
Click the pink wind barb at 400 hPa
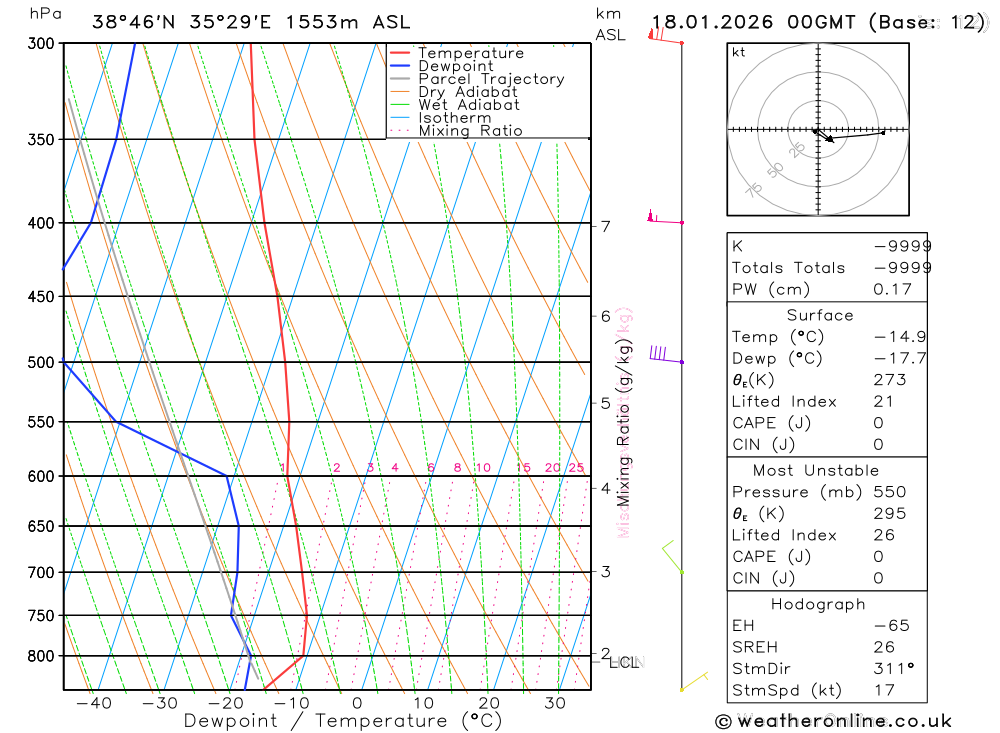tap(665, 217)
